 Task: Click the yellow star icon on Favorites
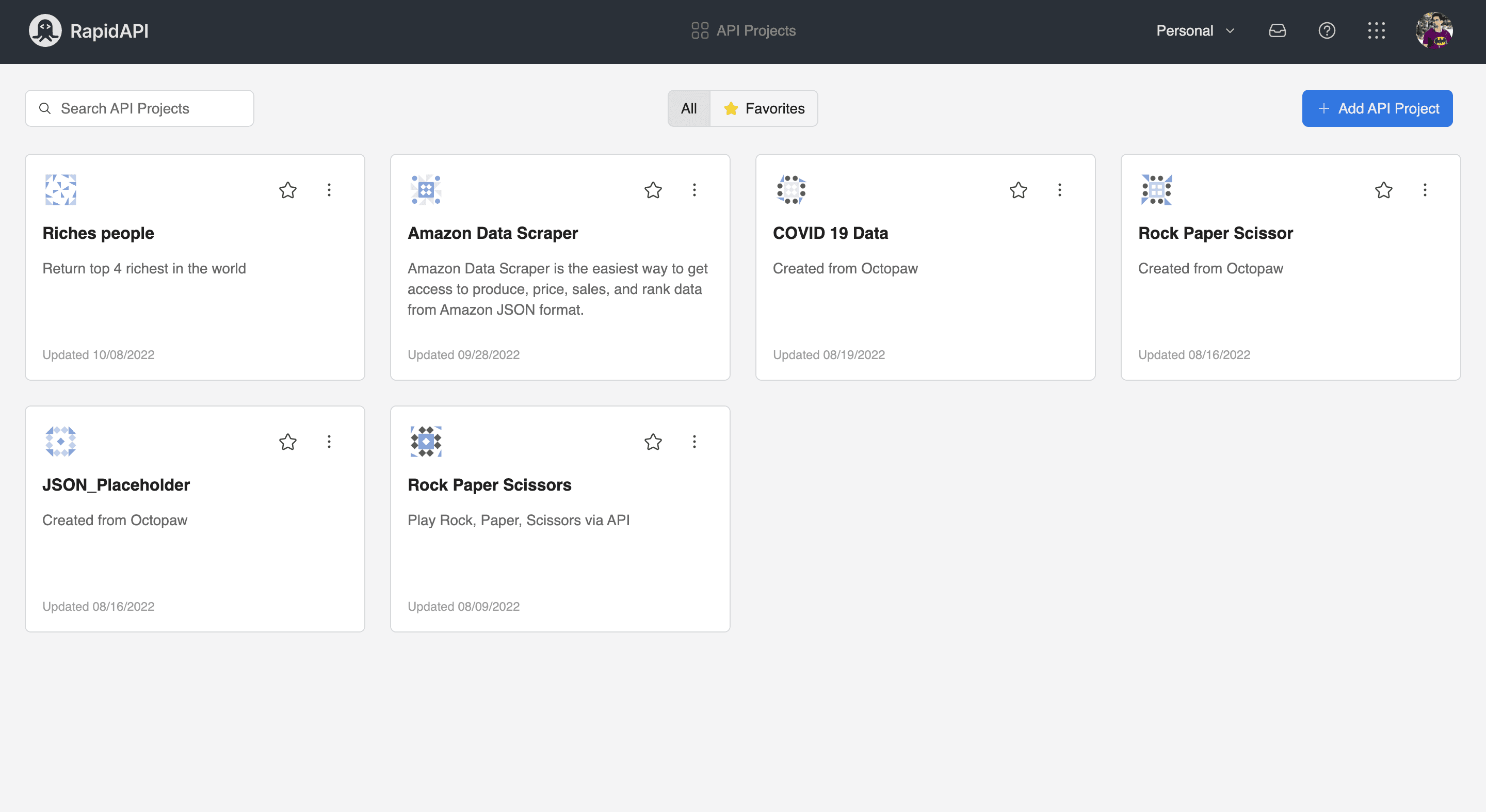[730, 108]
